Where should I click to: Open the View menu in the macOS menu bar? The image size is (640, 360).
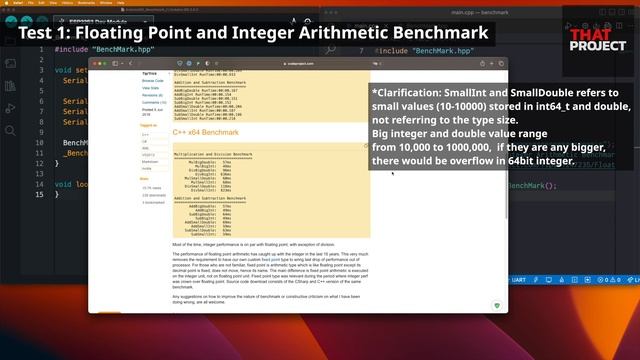point(53,3)
